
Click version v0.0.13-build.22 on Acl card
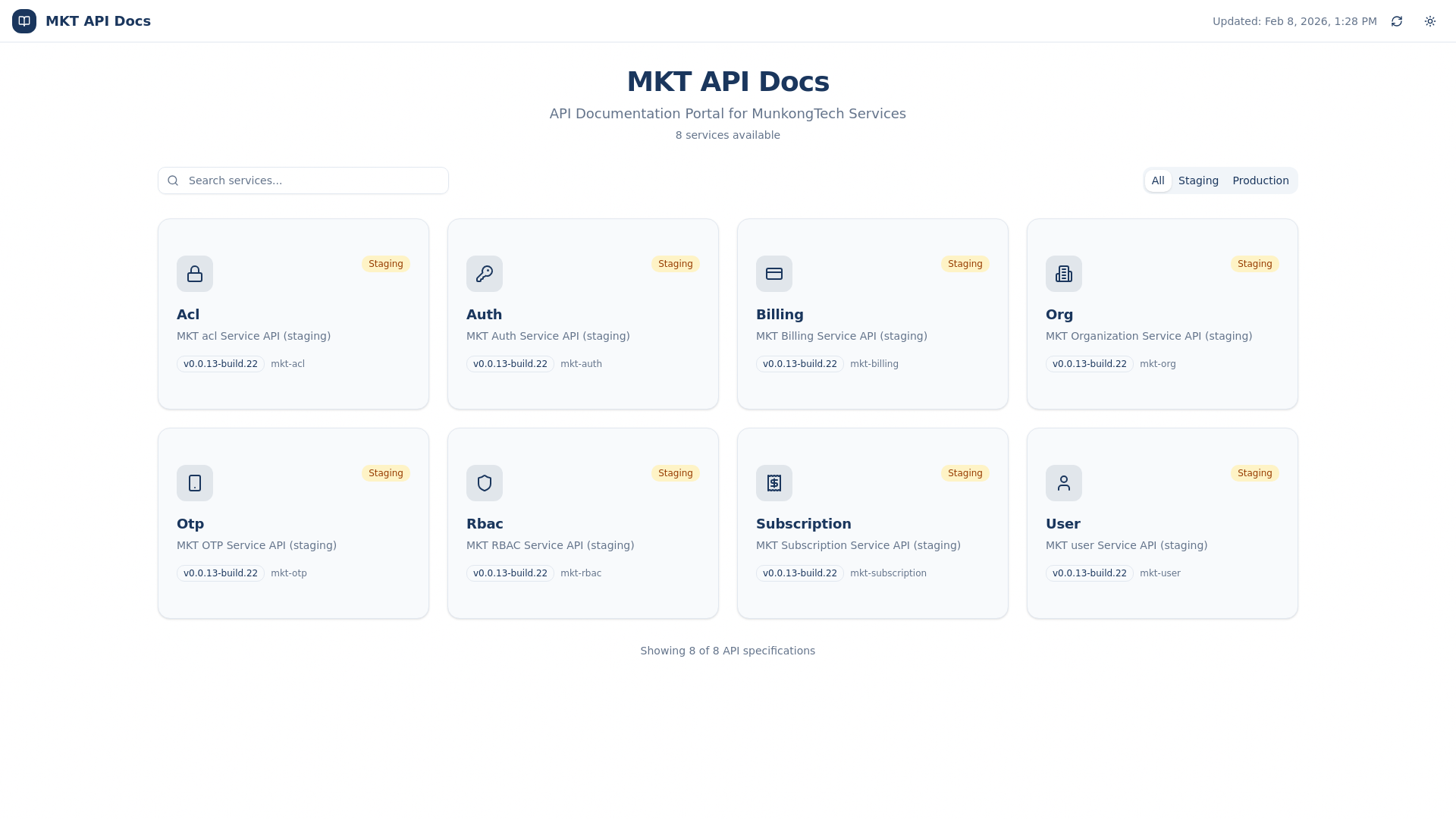(x=221, y=364)
